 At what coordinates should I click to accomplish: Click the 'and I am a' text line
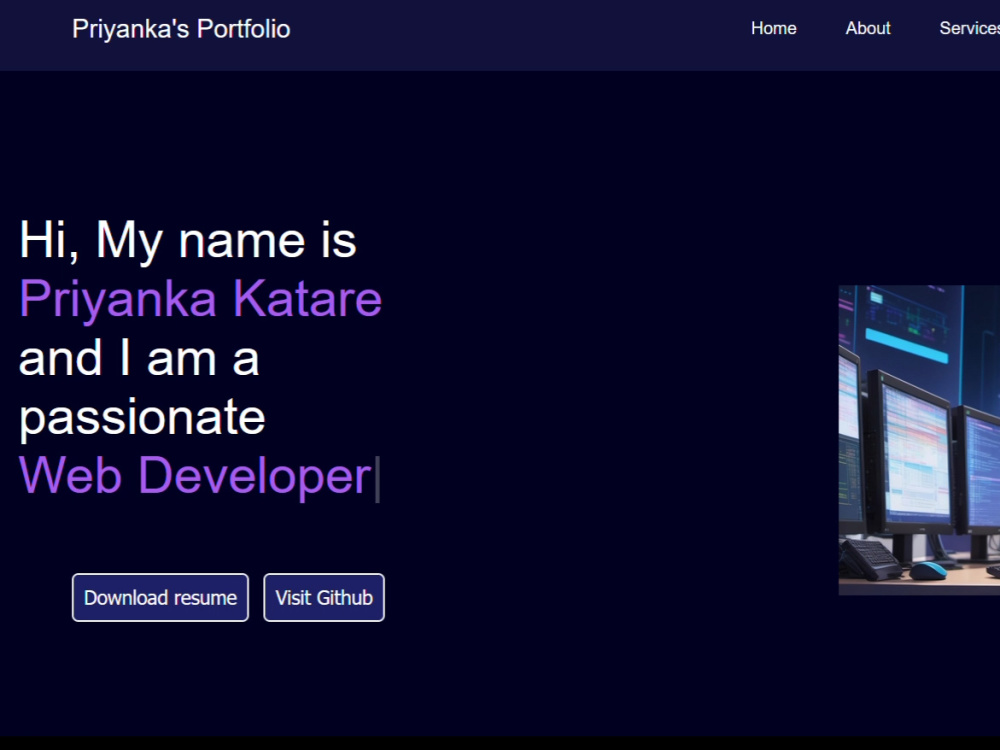(139, 358)
